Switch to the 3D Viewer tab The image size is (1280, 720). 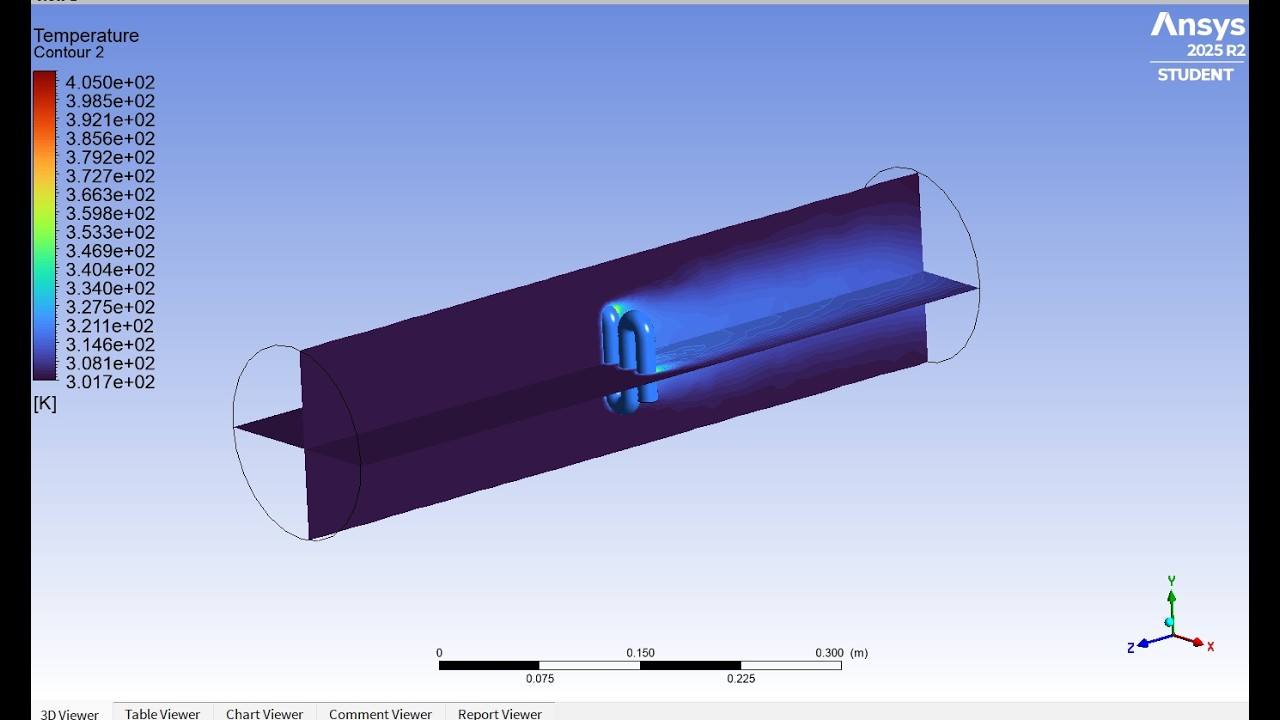(70, 713)
